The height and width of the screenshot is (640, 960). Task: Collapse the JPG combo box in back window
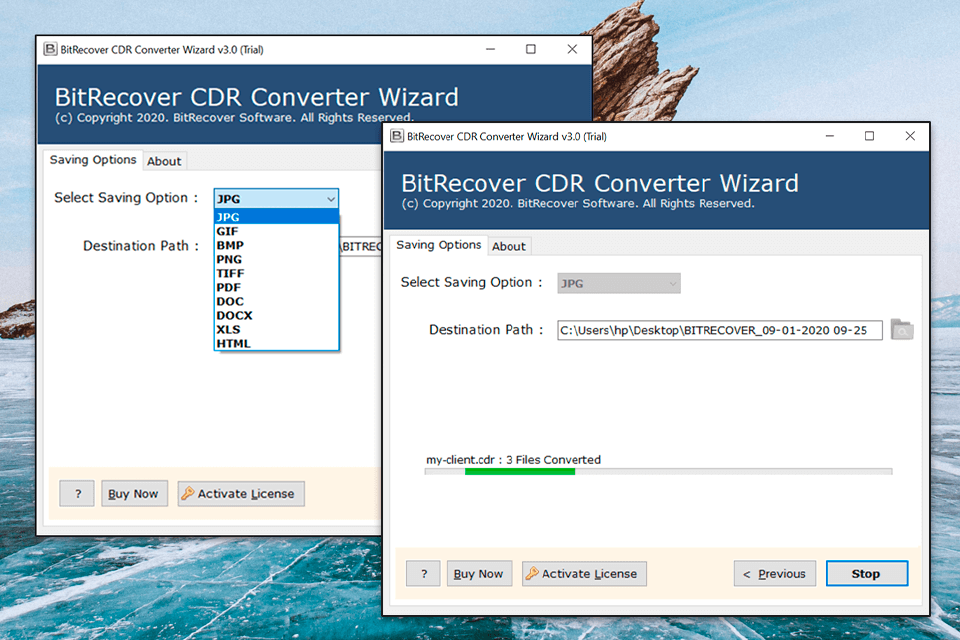(276, 198)
